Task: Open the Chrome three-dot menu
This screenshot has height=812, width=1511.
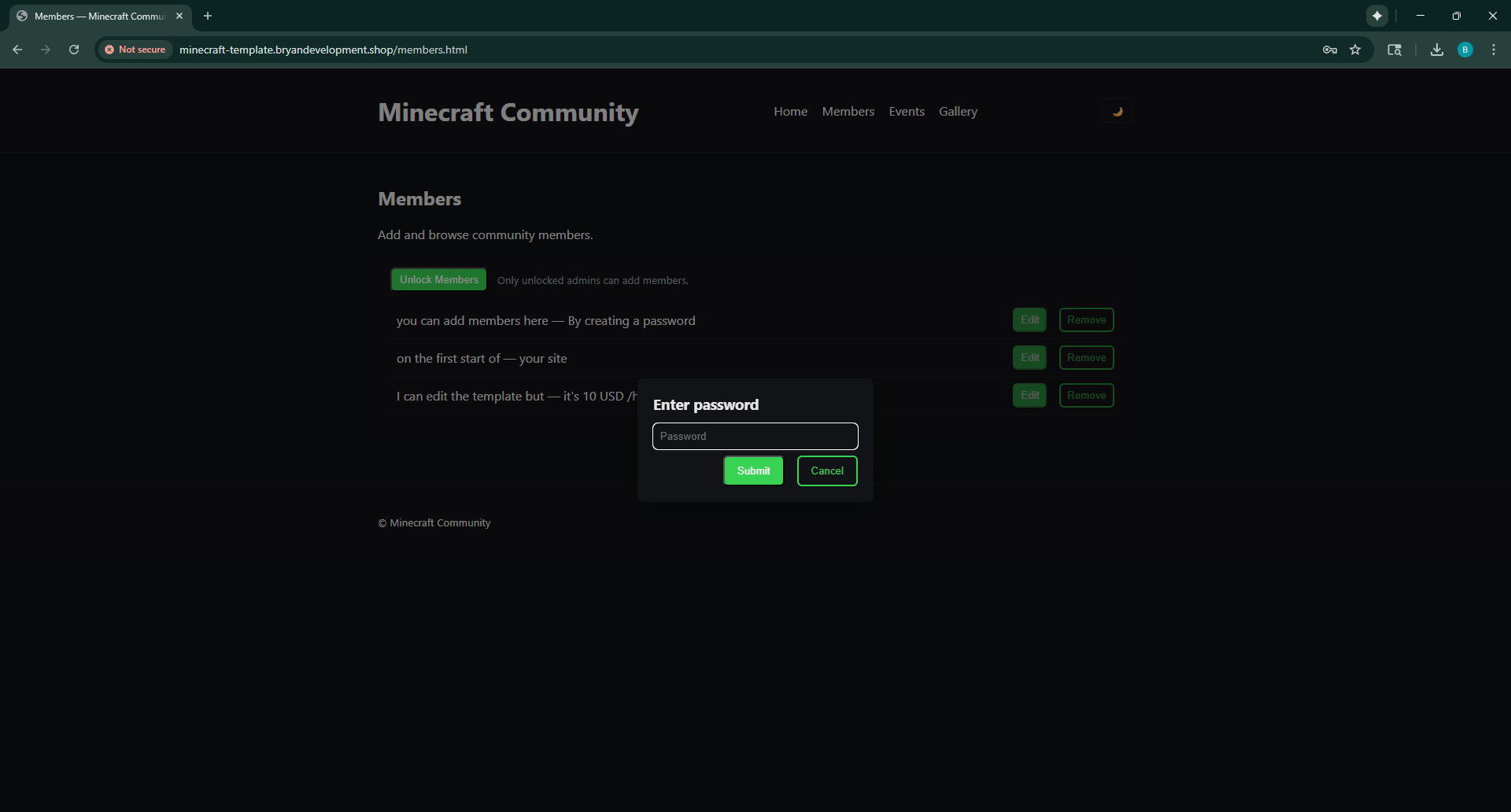Action: point(1494,50)
